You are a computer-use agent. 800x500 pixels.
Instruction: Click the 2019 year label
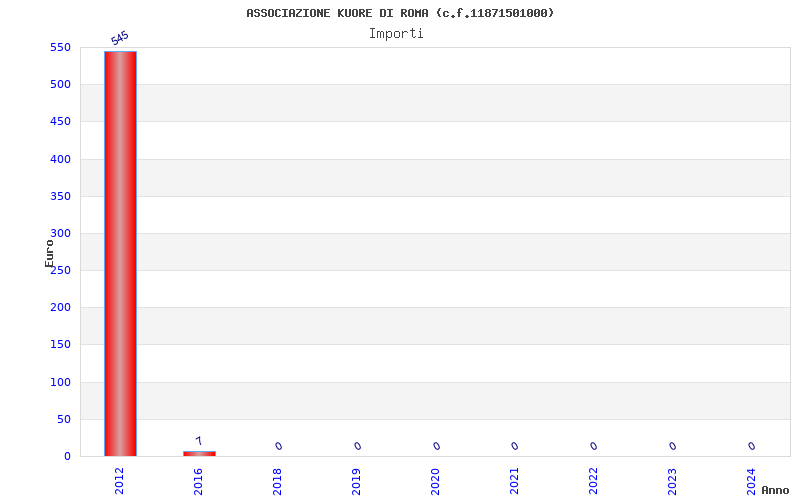click(356, 481)
